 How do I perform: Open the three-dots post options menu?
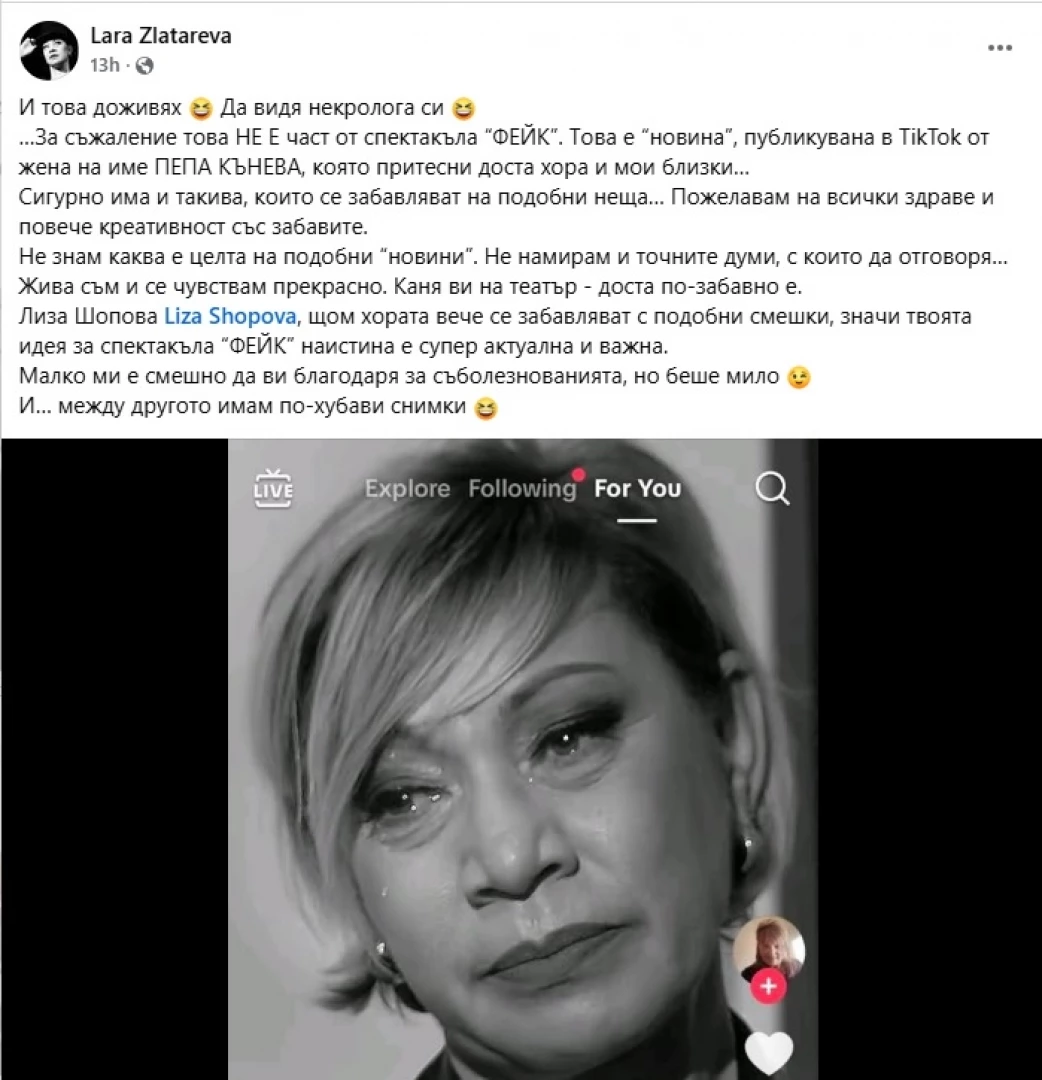point(999,48)
